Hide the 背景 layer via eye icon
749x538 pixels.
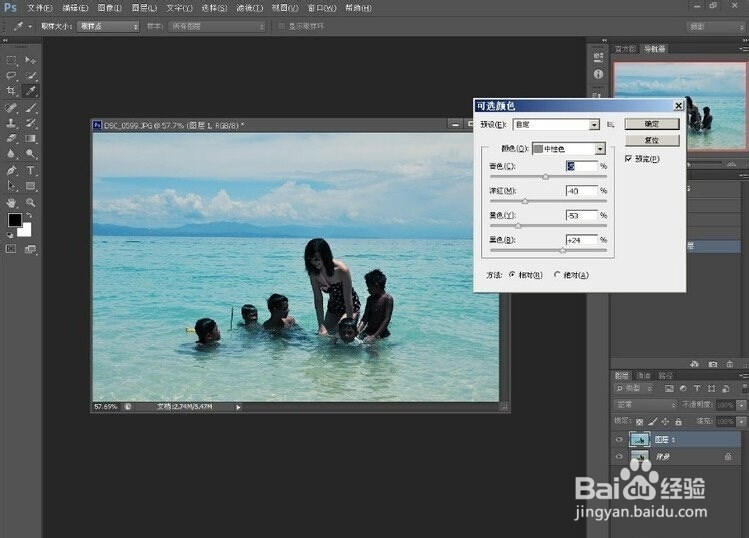point(619,456)
